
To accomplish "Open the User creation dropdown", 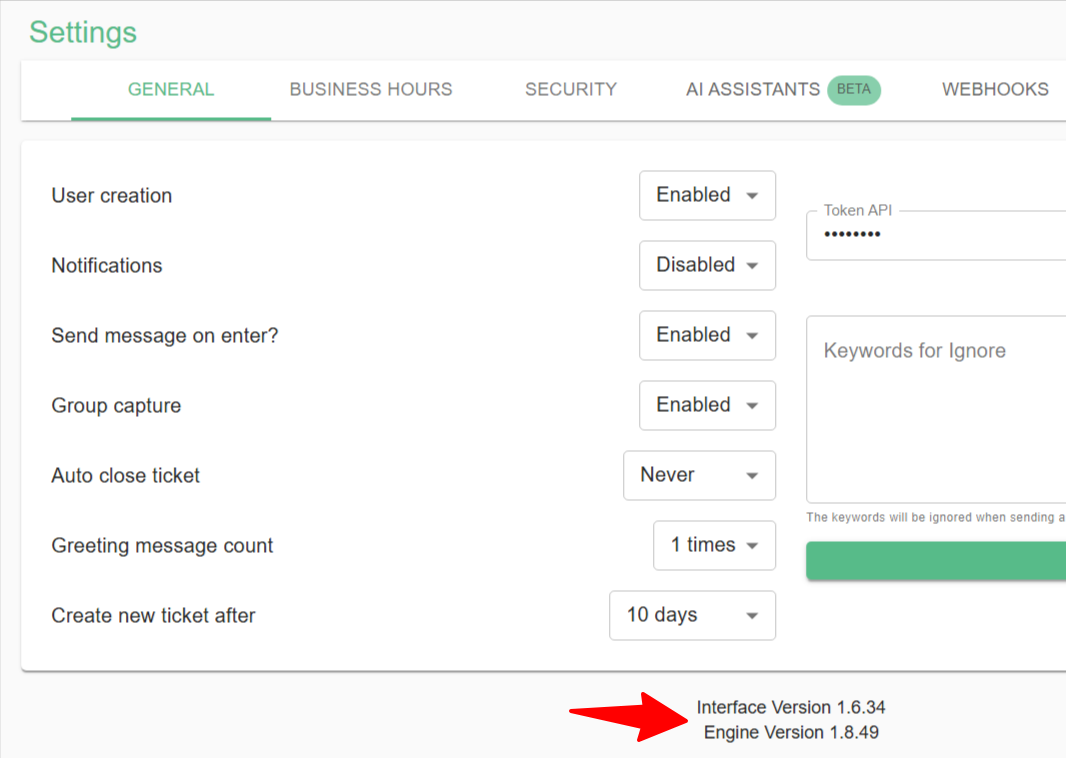I will coord(707,195).
